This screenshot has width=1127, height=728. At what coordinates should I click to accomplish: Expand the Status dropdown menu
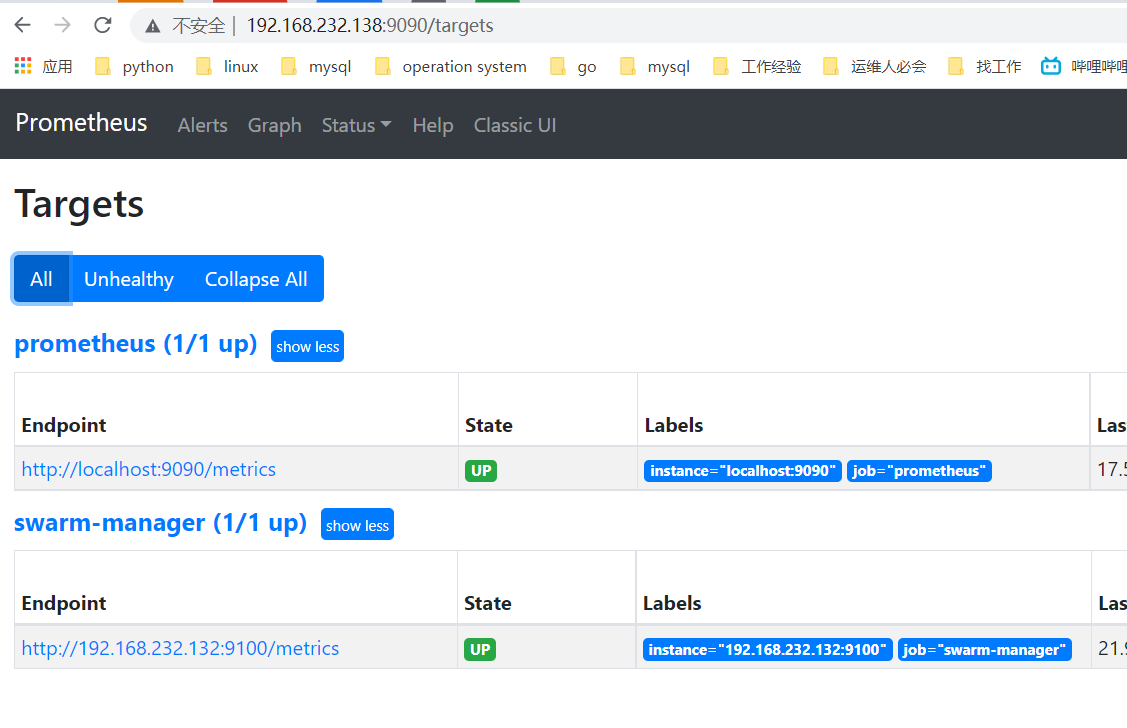click(356, 125)
